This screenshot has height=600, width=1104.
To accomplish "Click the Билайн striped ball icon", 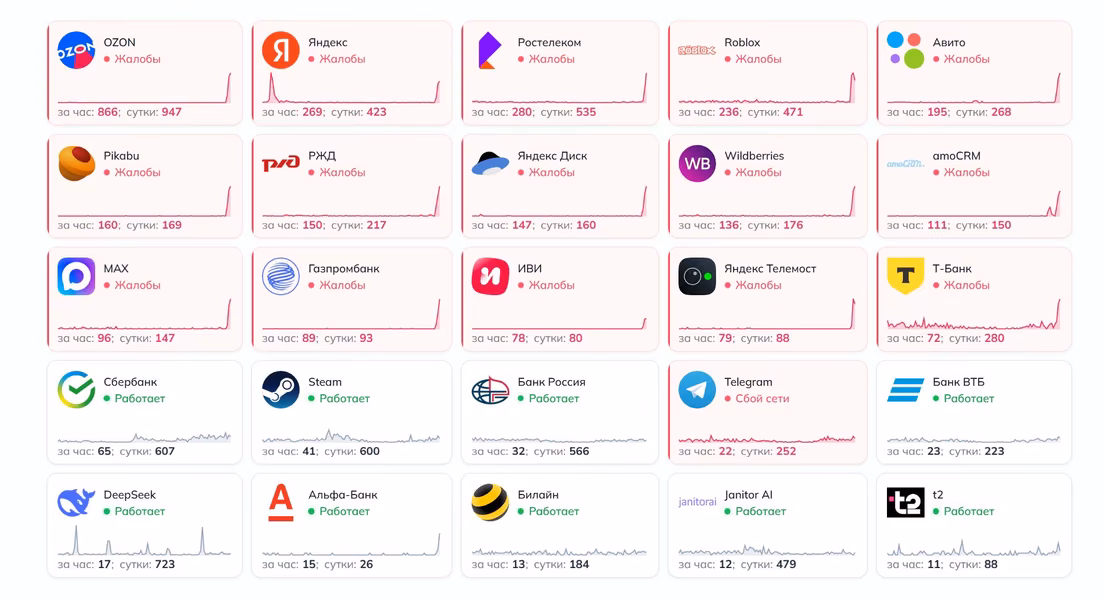I will point(490,502).
